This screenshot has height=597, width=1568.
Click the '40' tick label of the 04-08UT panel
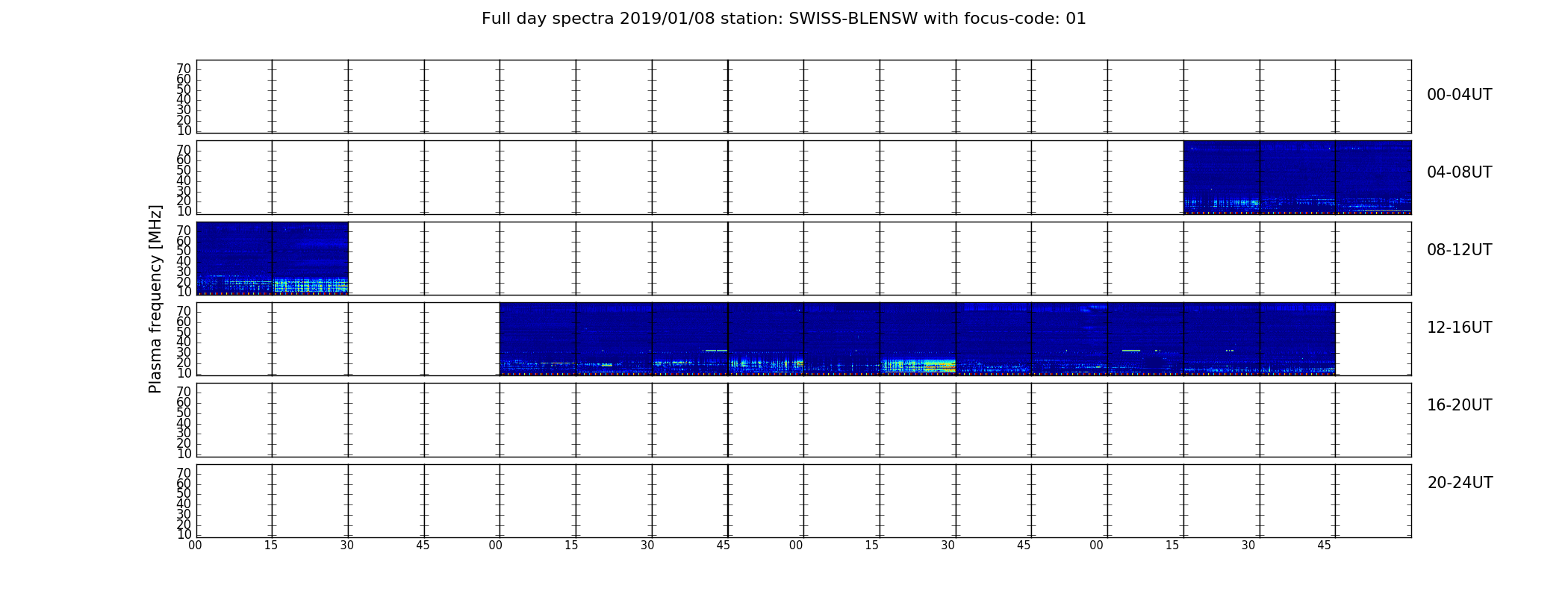pyautogui.click(x=184, y=181)
